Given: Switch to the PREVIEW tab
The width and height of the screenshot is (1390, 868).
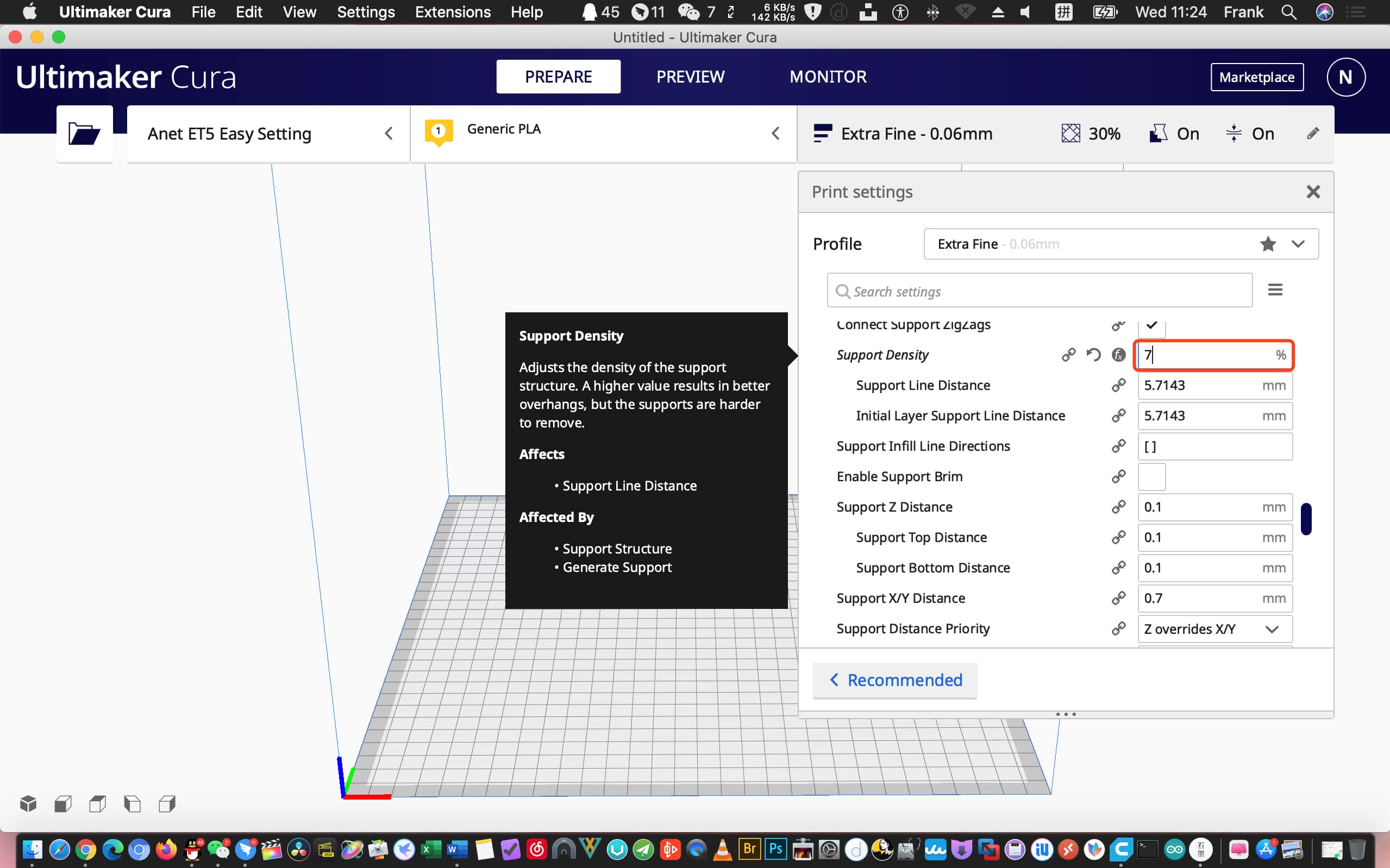Looking at the screenshot, I should click(x=690, y=77).
